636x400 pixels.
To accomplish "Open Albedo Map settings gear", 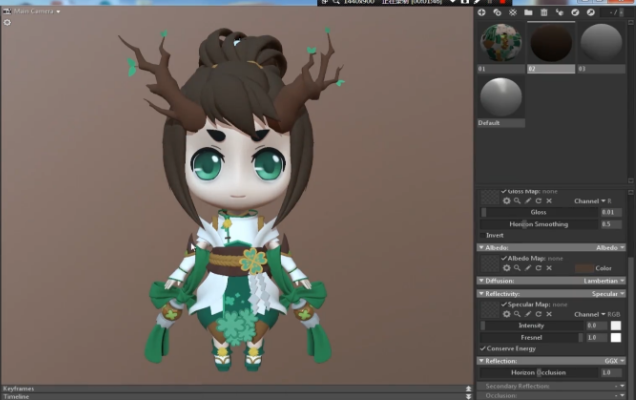I will [507, 268].
